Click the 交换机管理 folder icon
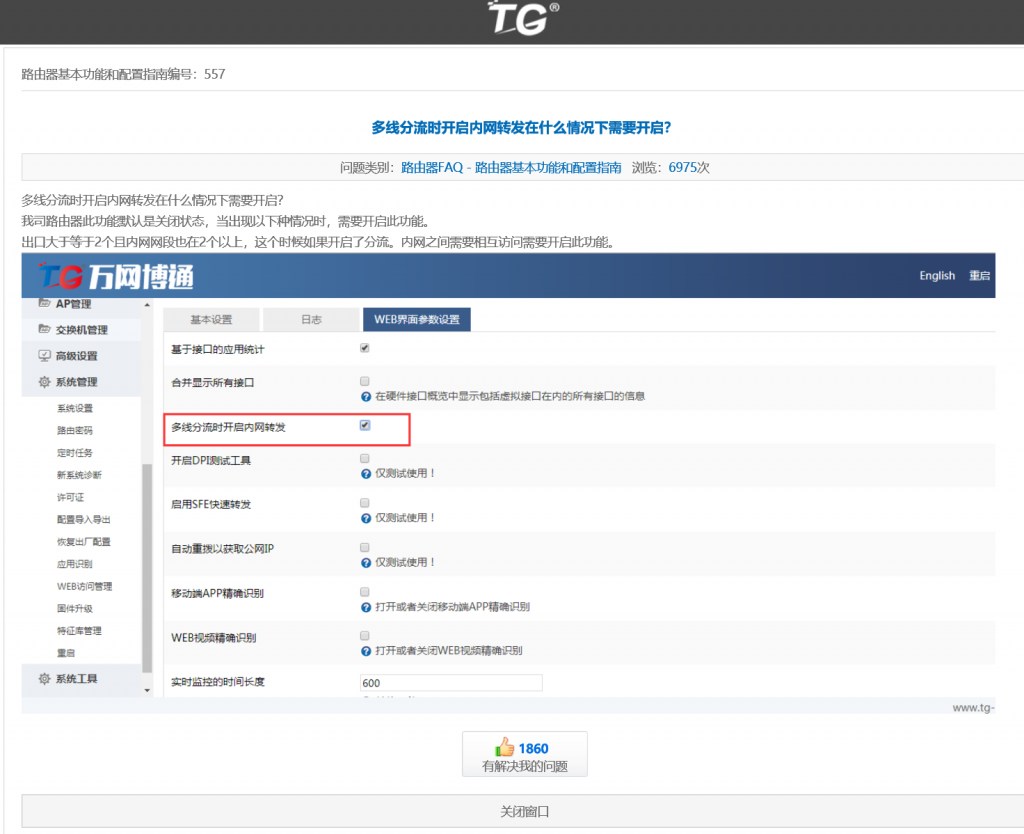Viewport: 1024px width, 834px height. point(44,329)
